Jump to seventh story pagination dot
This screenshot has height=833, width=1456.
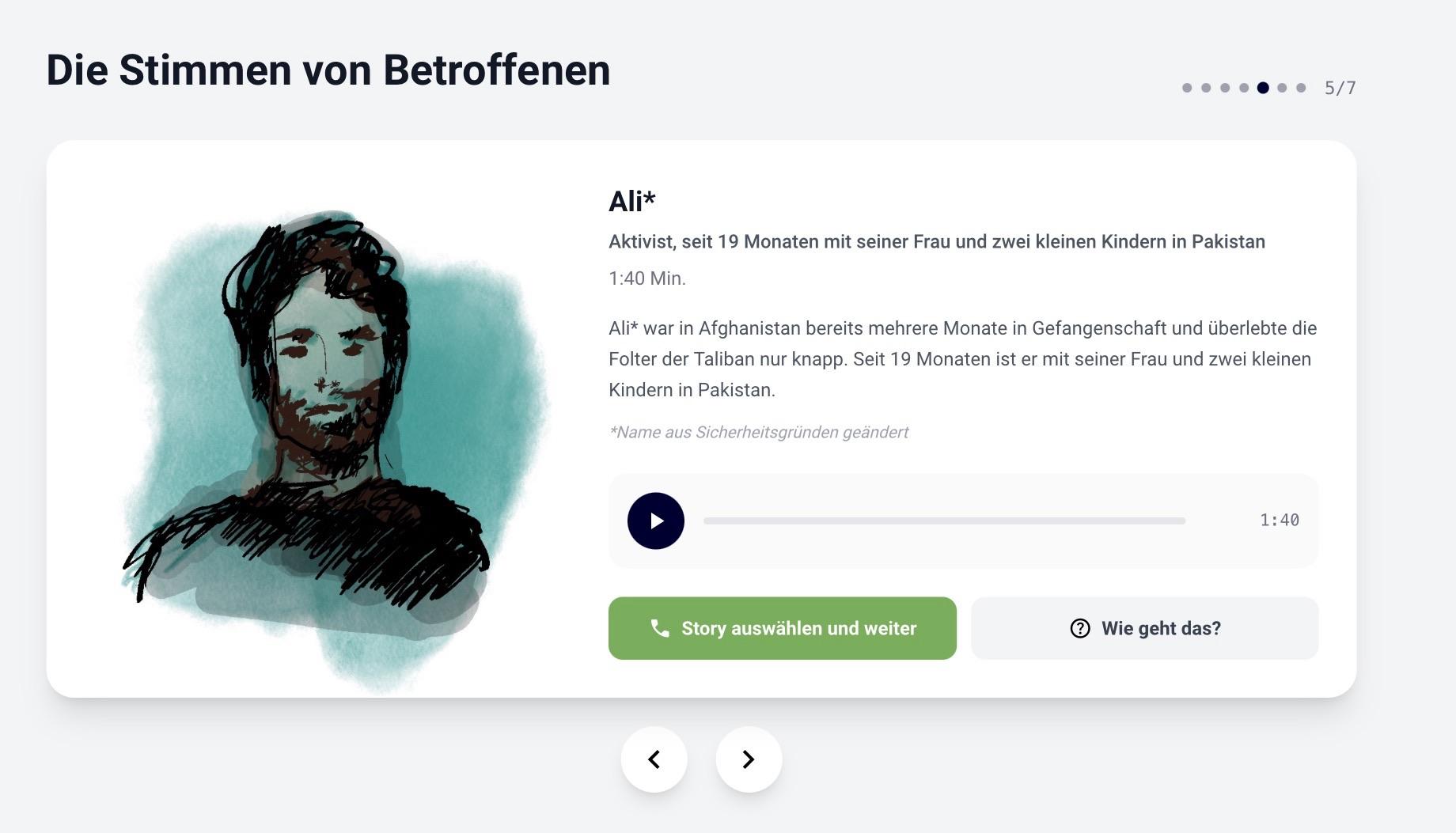click(1301, 88)
